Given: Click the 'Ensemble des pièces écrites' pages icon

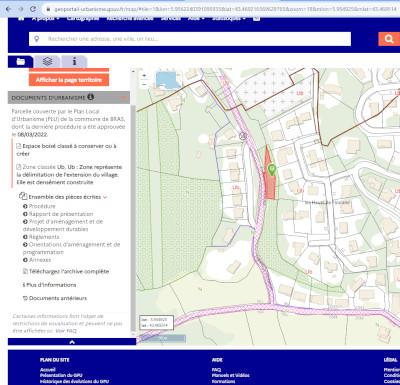Looking at the screenshot, I should coord(23,196).
